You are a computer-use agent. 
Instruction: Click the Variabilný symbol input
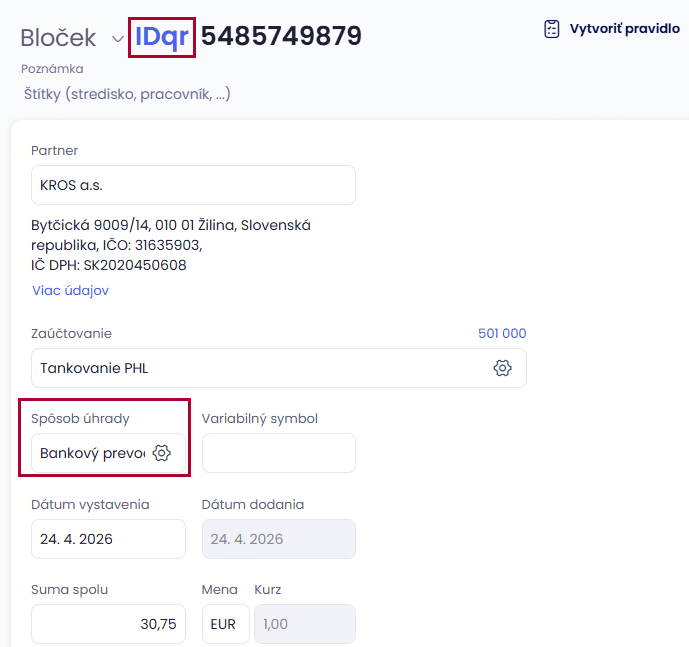tap(278, 453)
